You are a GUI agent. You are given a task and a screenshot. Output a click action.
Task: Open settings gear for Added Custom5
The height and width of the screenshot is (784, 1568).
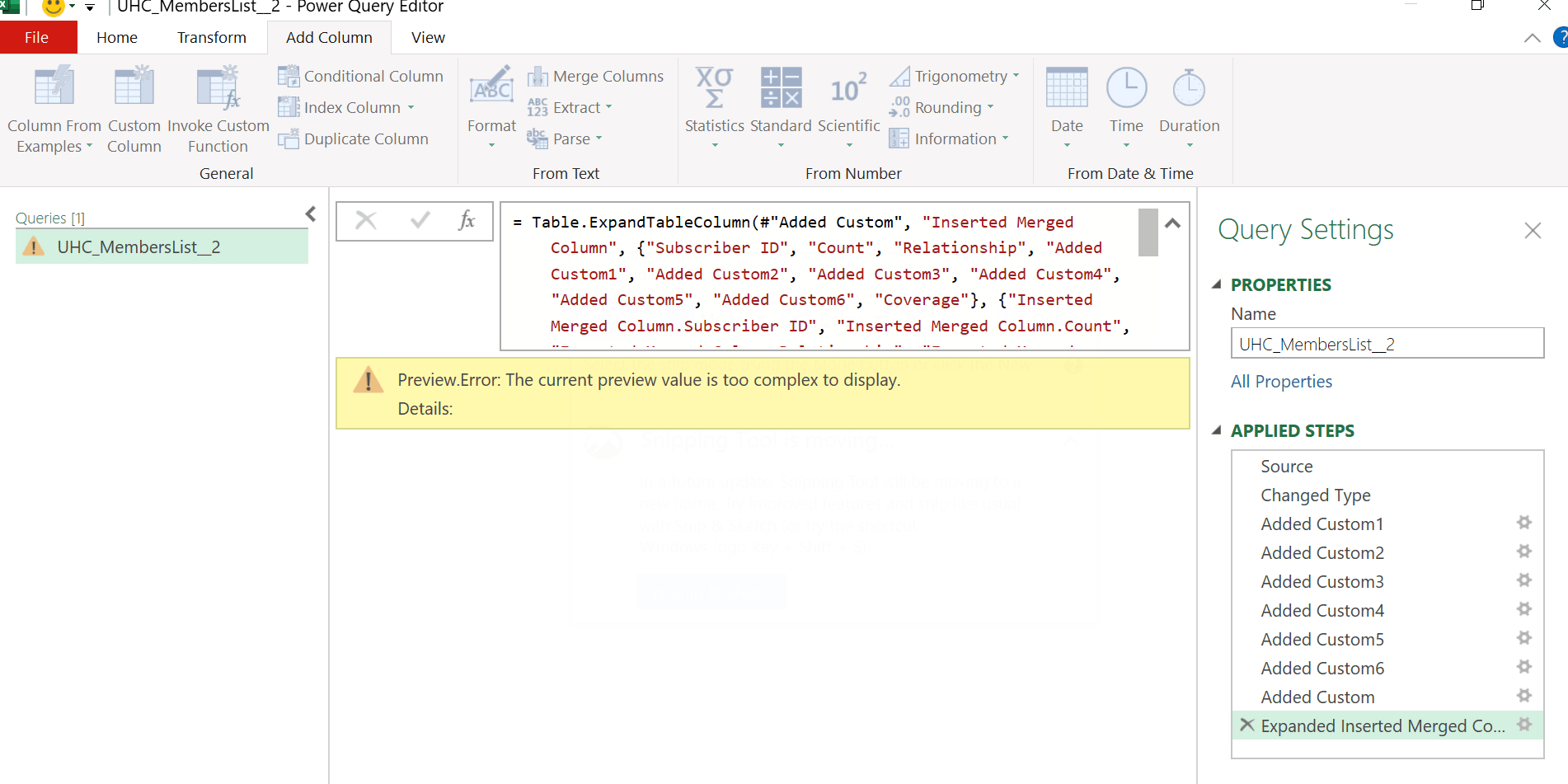click(1524, 638)
